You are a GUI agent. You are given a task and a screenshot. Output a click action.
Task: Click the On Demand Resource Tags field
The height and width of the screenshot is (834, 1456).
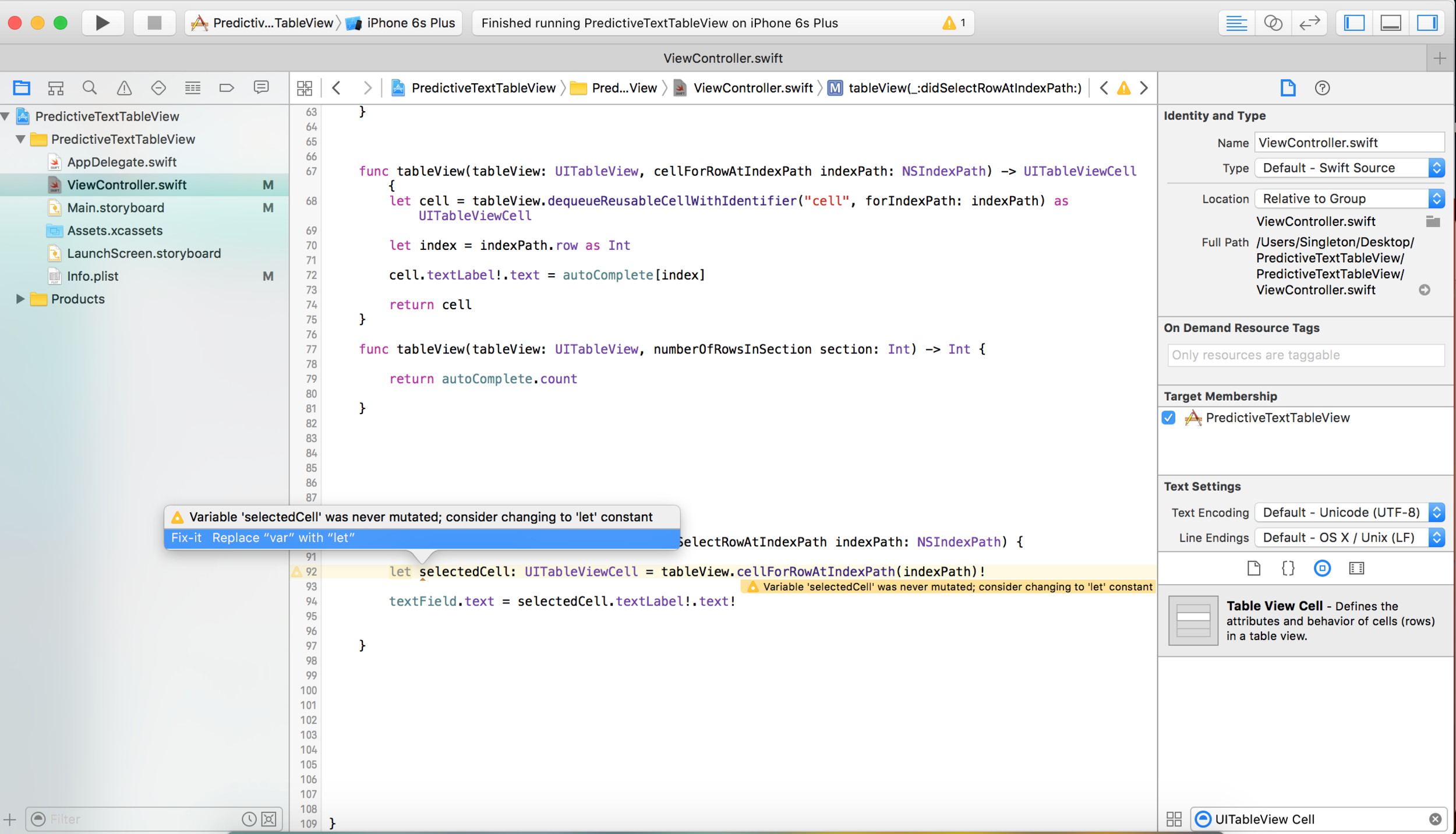pyautogui.click(x=1305, y=355)
